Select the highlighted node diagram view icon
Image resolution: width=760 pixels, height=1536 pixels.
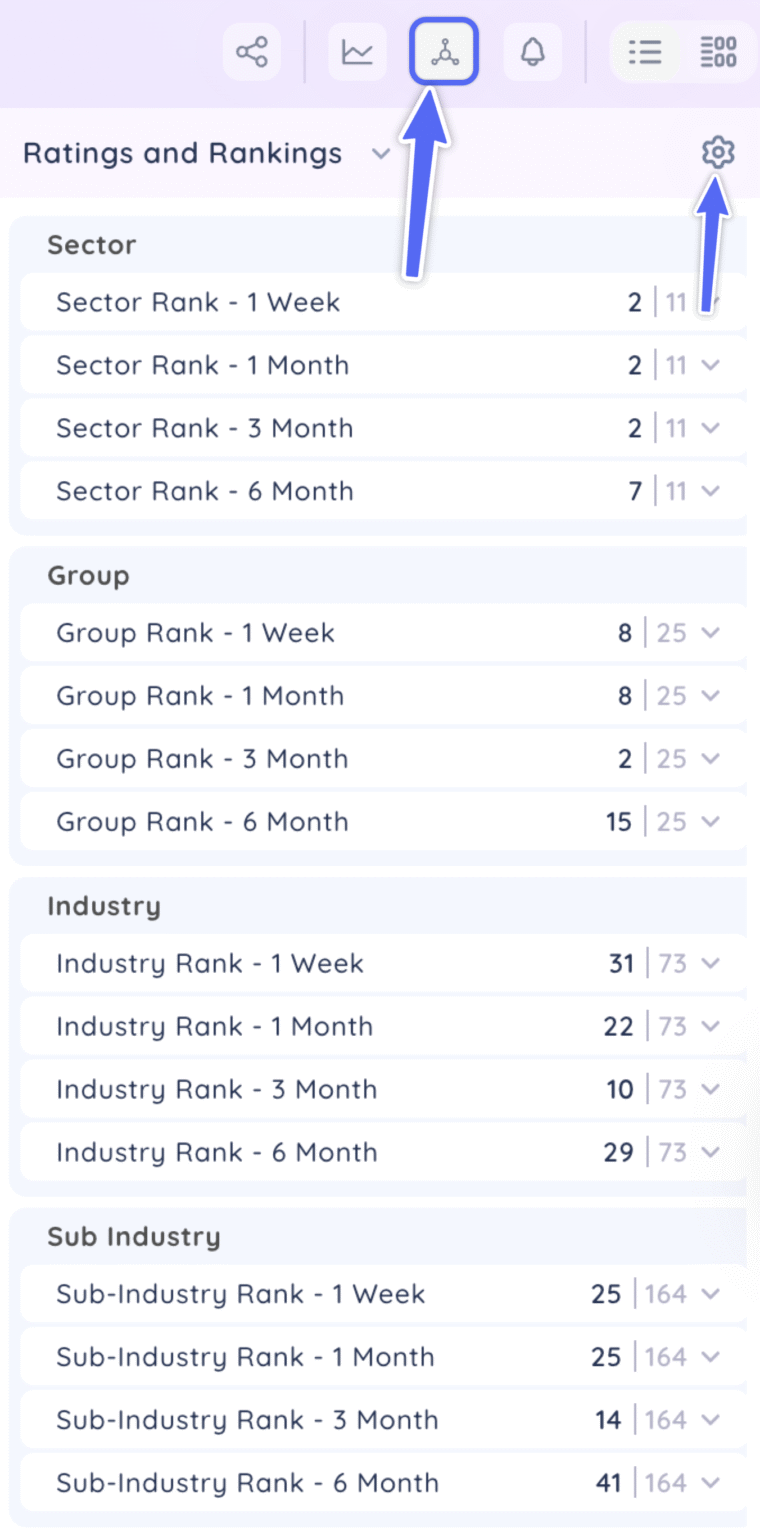coord(444,52)
